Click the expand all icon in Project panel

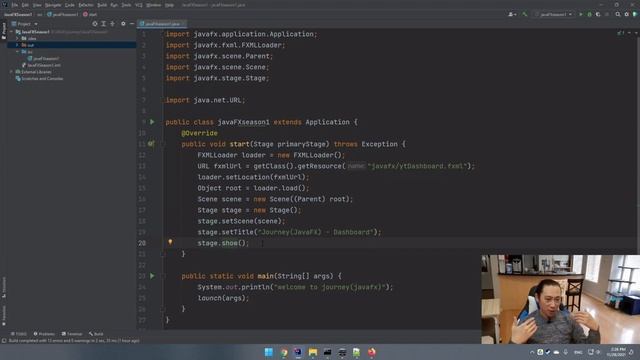point(104,24)
